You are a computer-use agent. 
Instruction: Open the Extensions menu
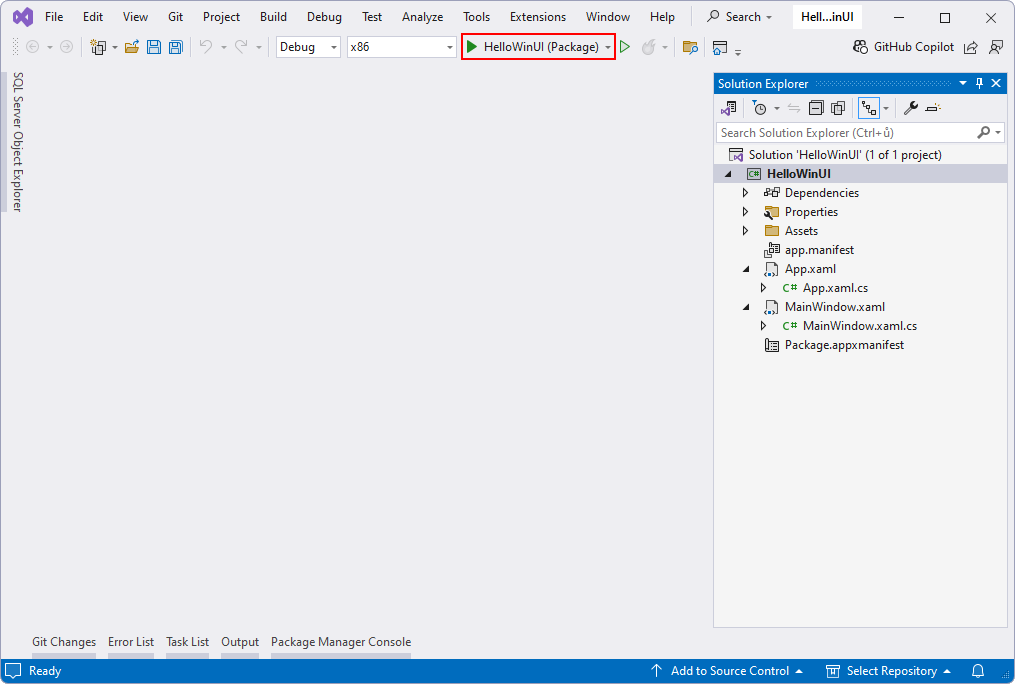click(x=537, y=16)
